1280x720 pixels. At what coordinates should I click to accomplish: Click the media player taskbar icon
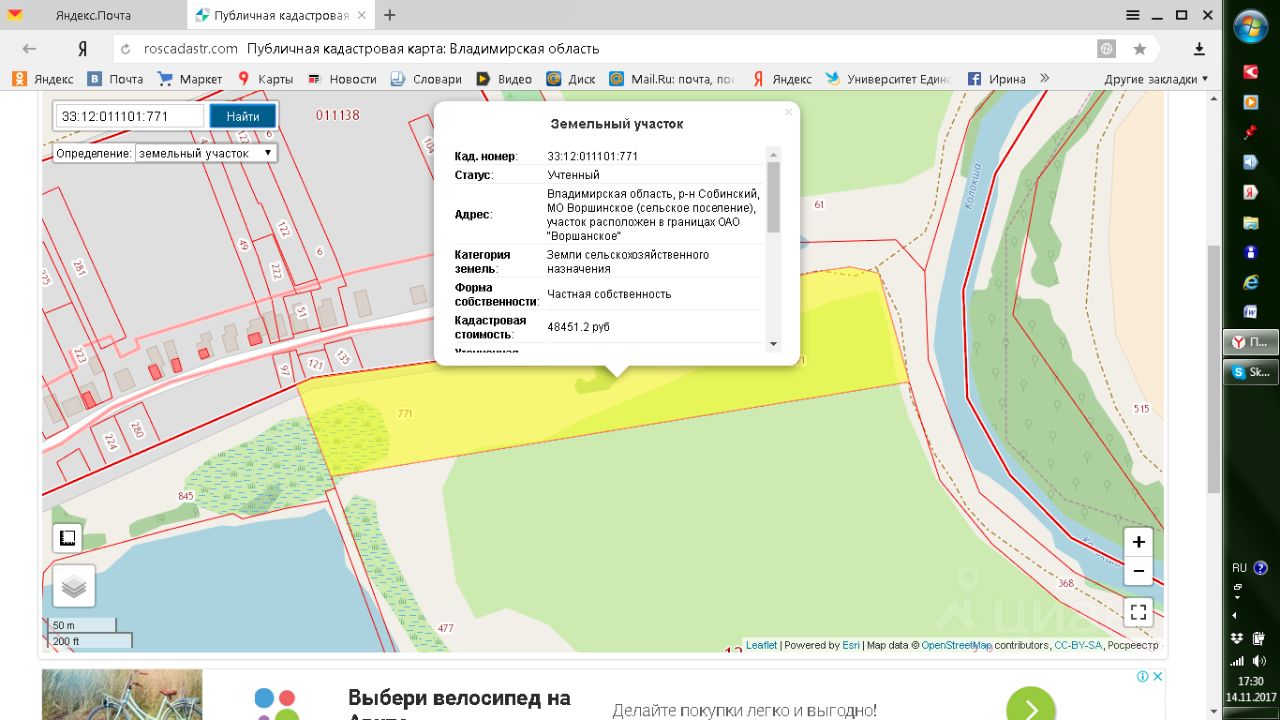click(x=1250, y=102)
